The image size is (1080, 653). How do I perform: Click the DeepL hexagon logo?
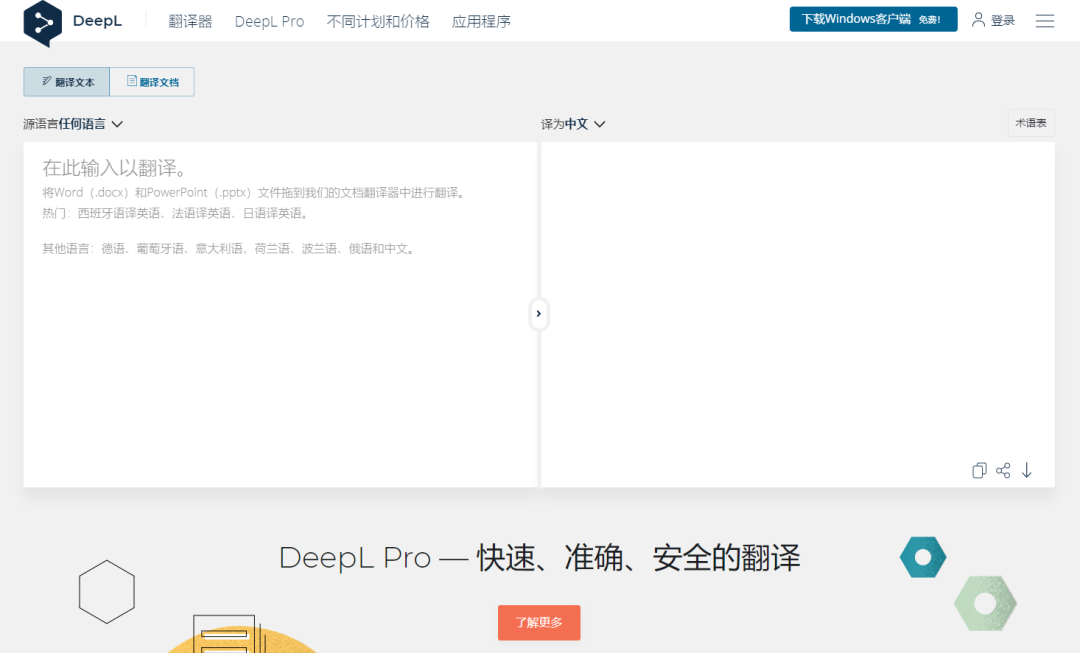(43, 23)
